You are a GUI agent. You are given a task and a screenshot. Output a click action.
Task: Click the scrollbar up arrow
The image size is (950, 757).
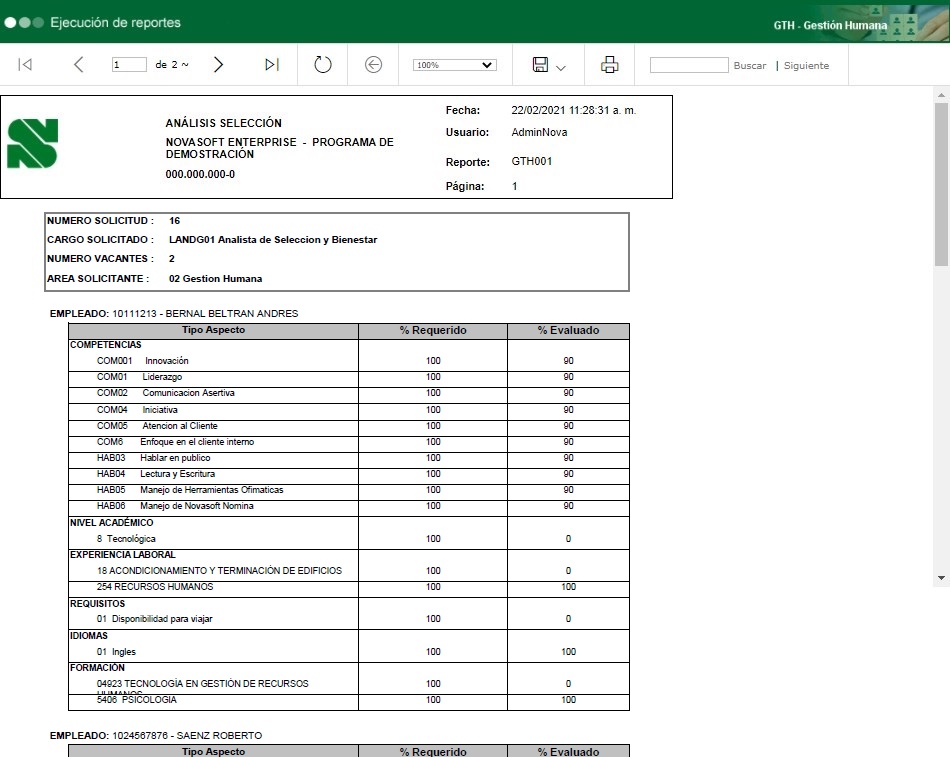click(x=941, y=94)
